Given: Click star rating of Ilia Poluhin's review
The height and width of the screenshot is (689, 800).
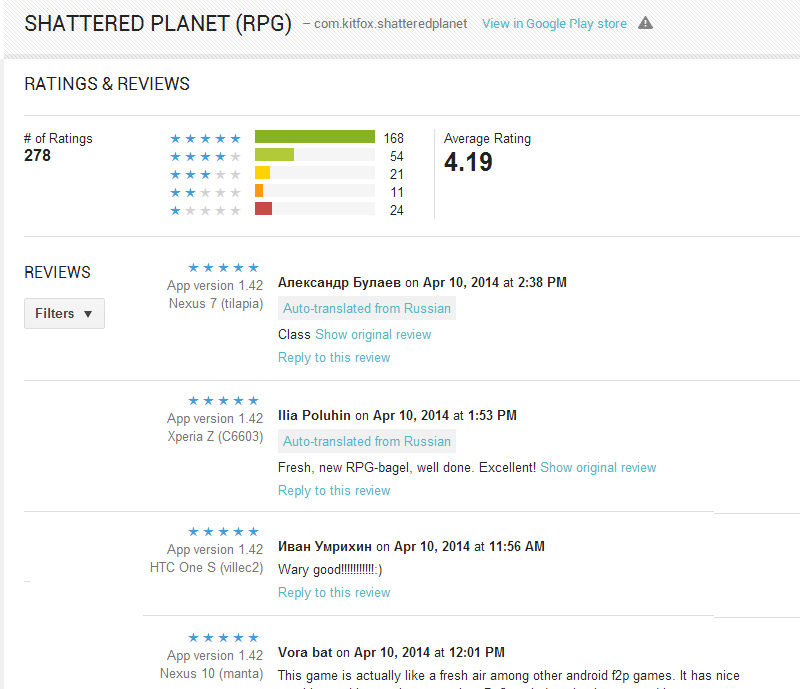Looking at the screenshot, I should click(x=223, y=400).
